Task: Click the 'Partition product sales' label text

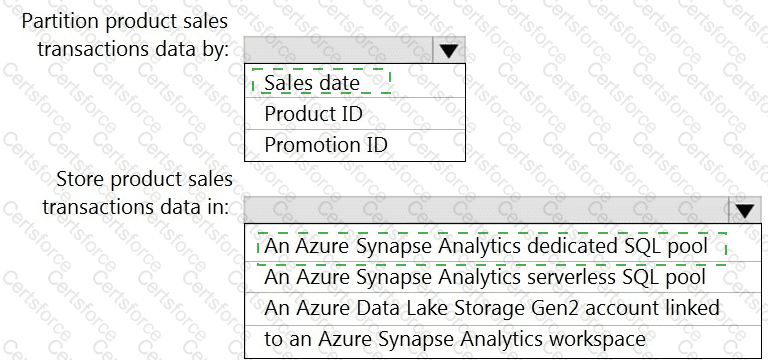Action: [124, 22]
